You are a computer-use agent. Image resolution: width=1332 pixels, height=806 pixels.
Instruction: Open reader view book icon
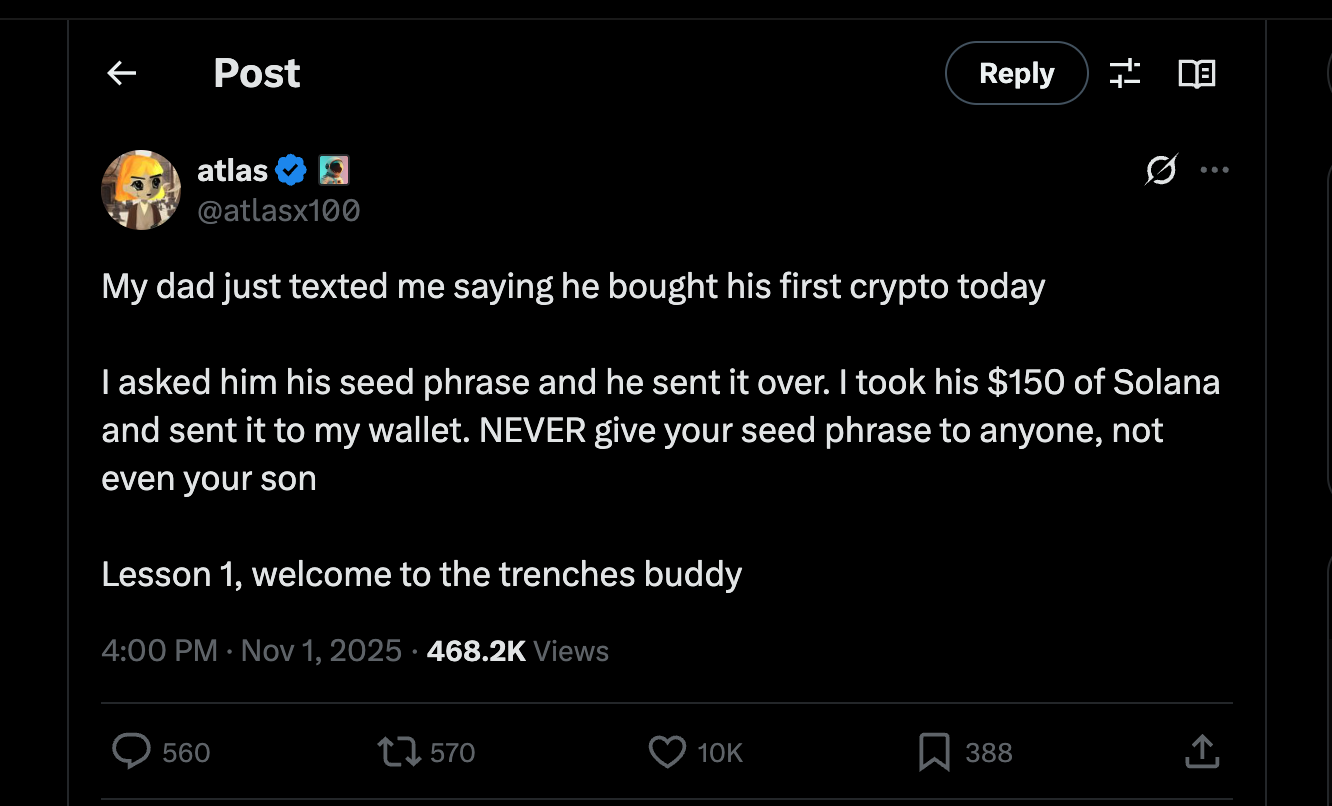(1196, 73)
